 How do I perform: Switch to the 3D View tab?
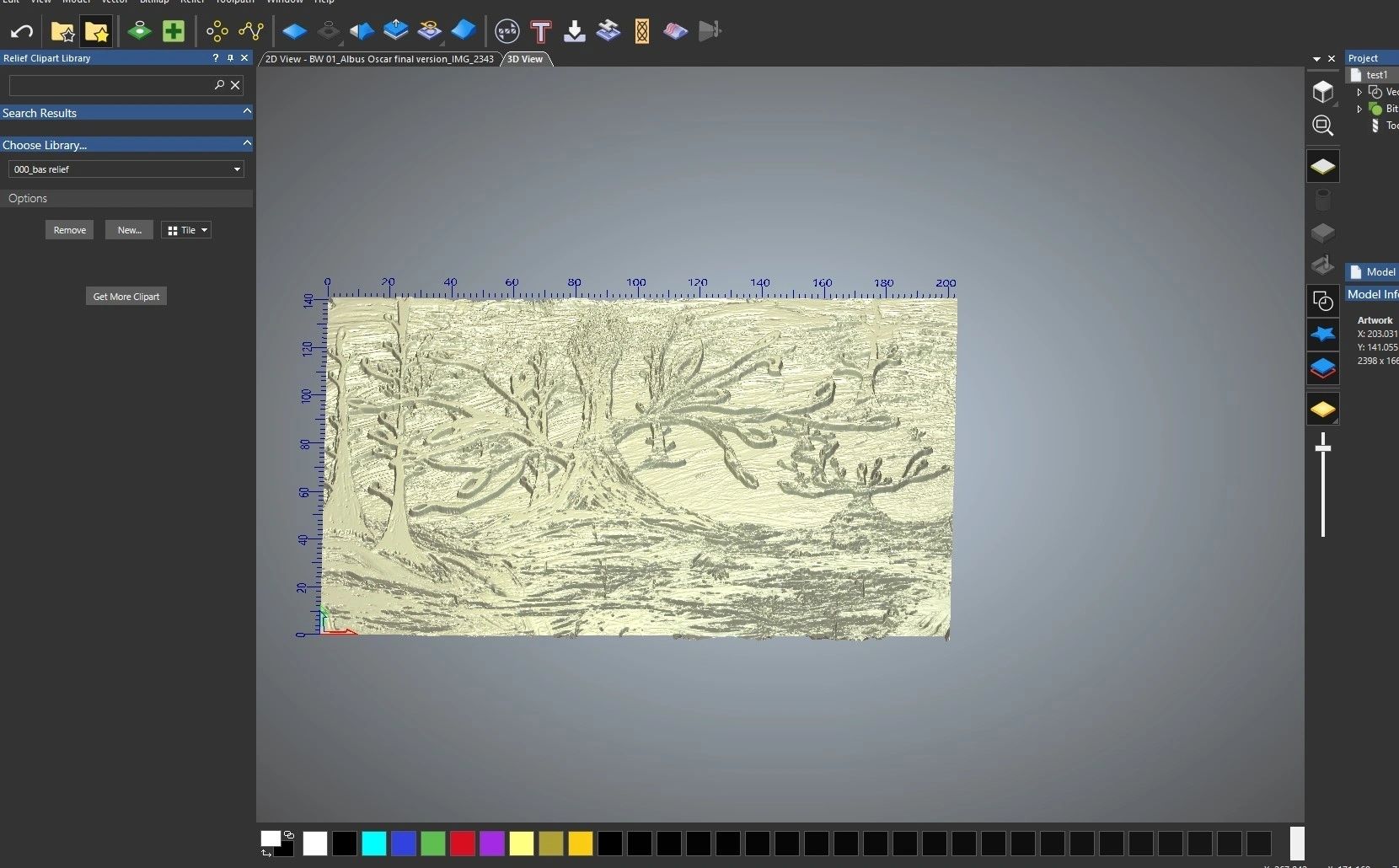[526, 59]
